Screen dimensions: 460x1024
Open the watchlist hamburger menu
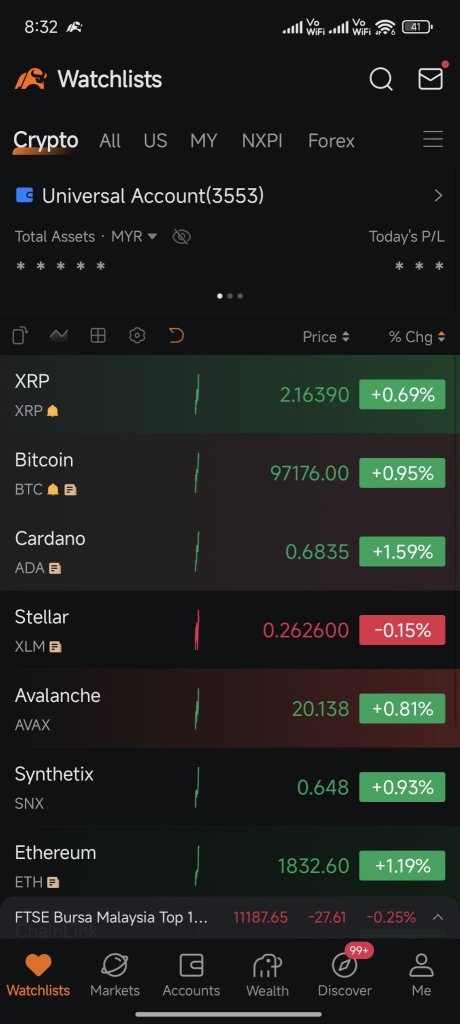[x=433, y=139]
